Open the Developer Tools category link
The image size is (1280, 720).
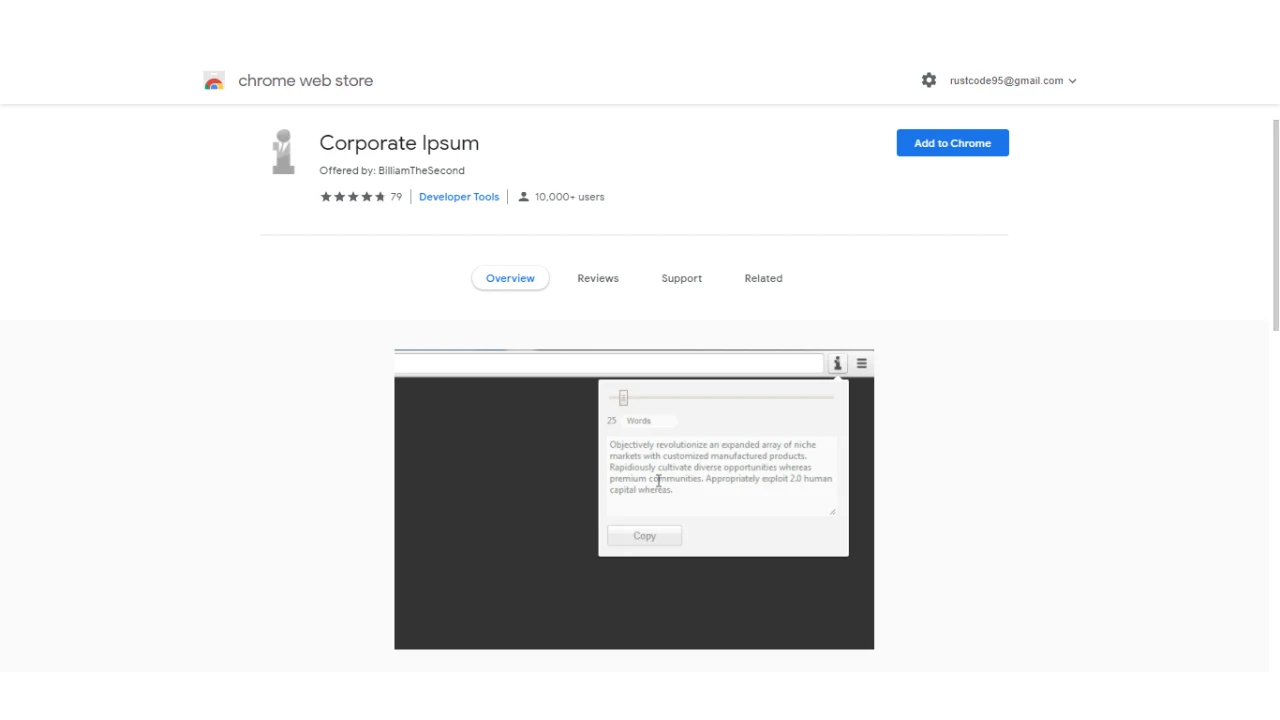click(458, 196)
